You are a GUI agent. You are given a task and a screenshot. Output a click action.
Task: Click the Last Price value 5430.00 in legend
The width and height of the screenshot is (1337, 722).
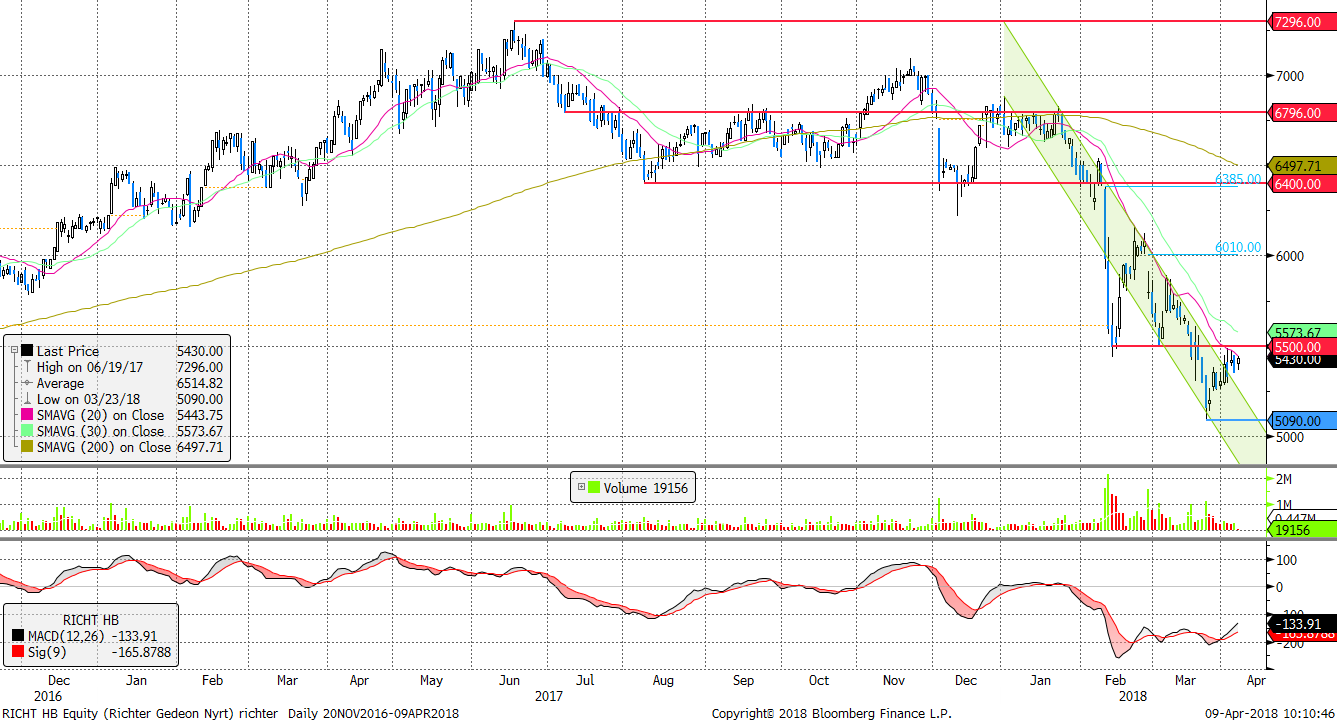pyautogui.click(x=199, y=351)
